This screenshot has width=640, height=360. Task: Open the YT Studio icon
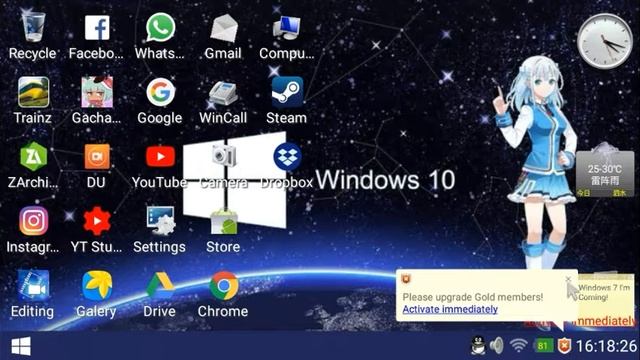(97, 221)
